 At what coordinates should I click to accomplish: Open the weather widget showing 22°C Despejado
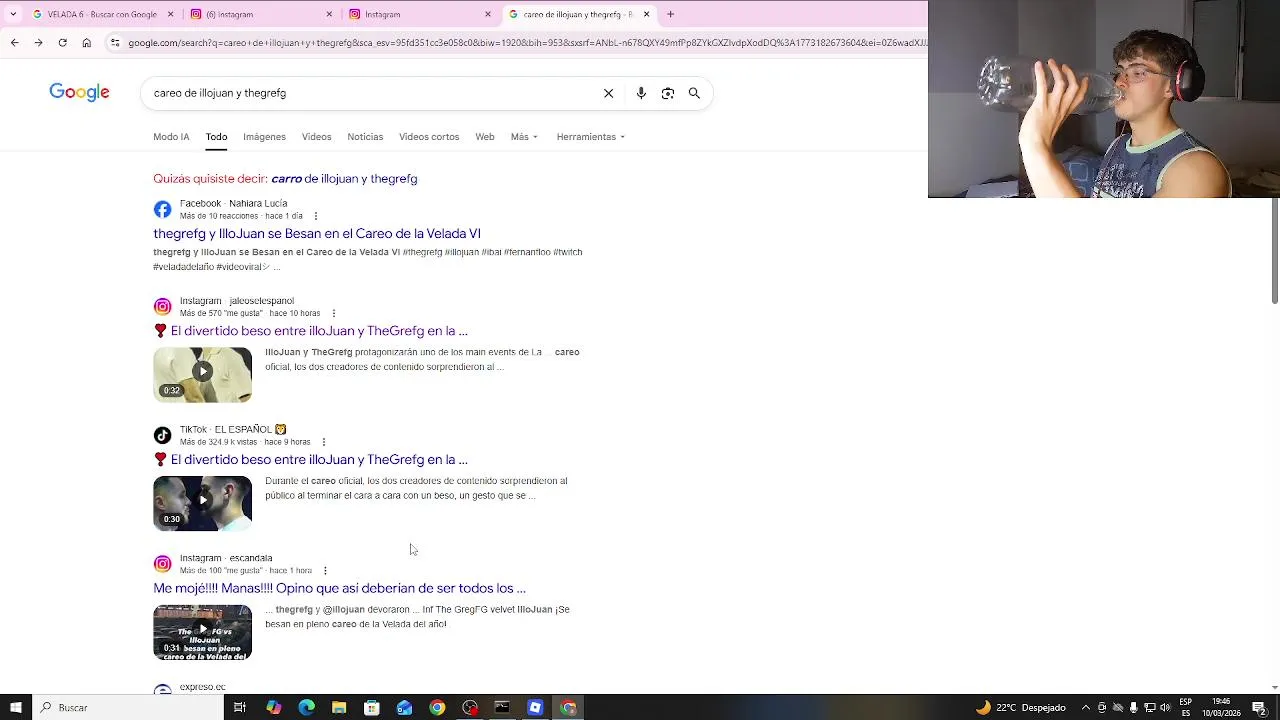(x=1021, y=707)
